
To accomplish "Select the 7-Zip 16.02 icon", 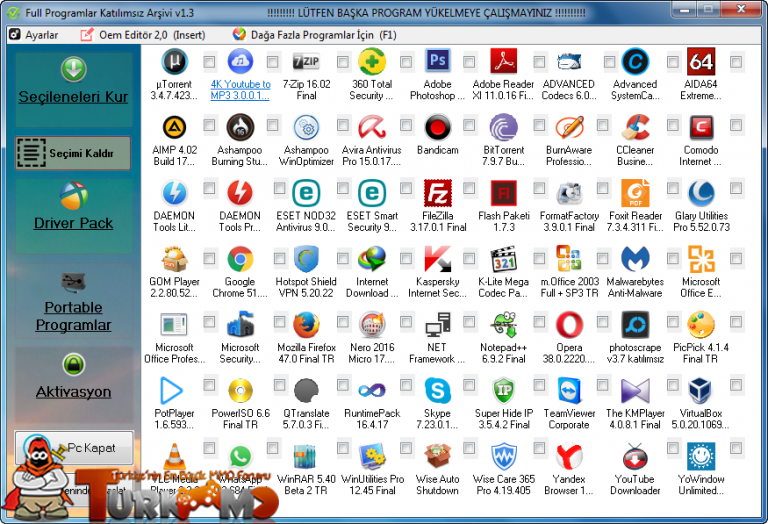I will 306,62.
